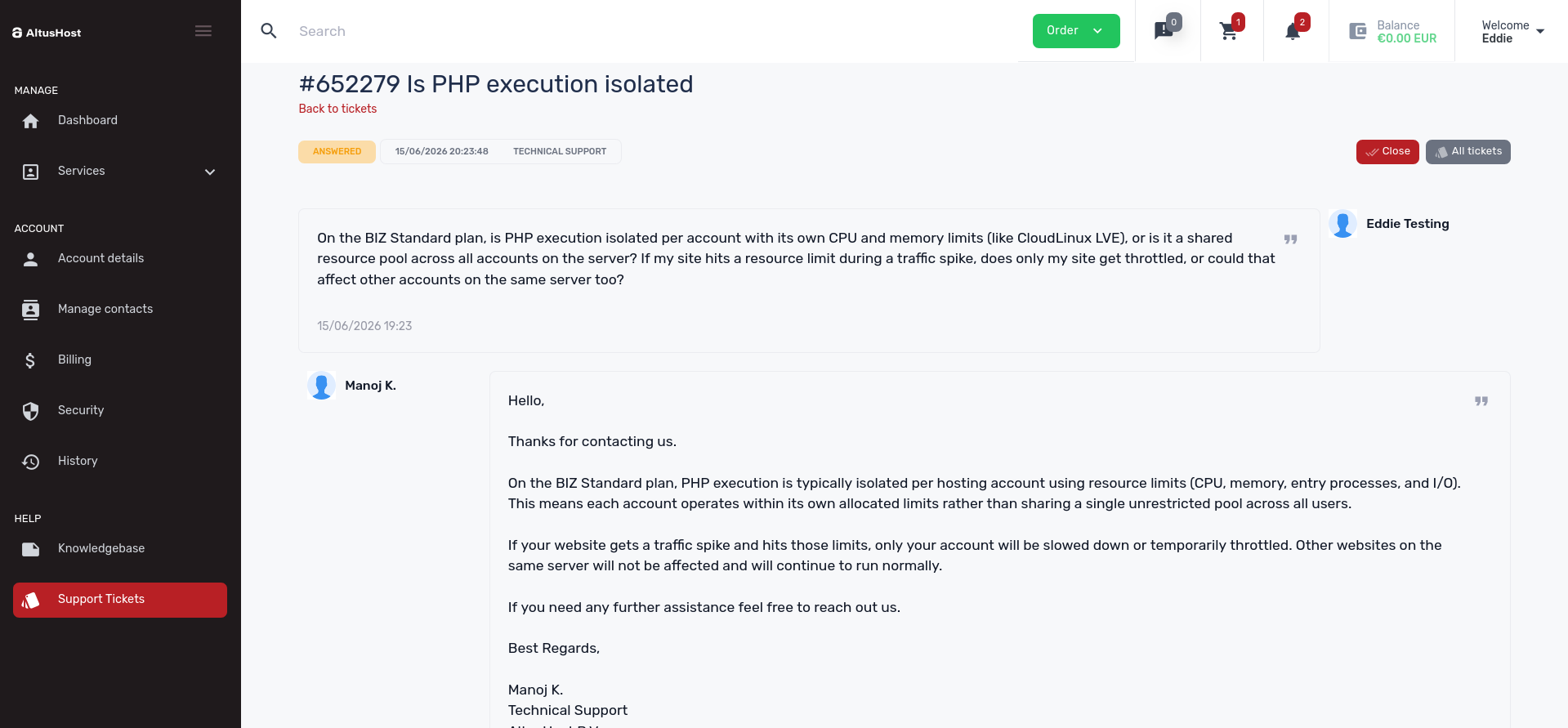Click the All tickets button
The height and width of the screenshot is (728, 1568).
[1467, 152]
